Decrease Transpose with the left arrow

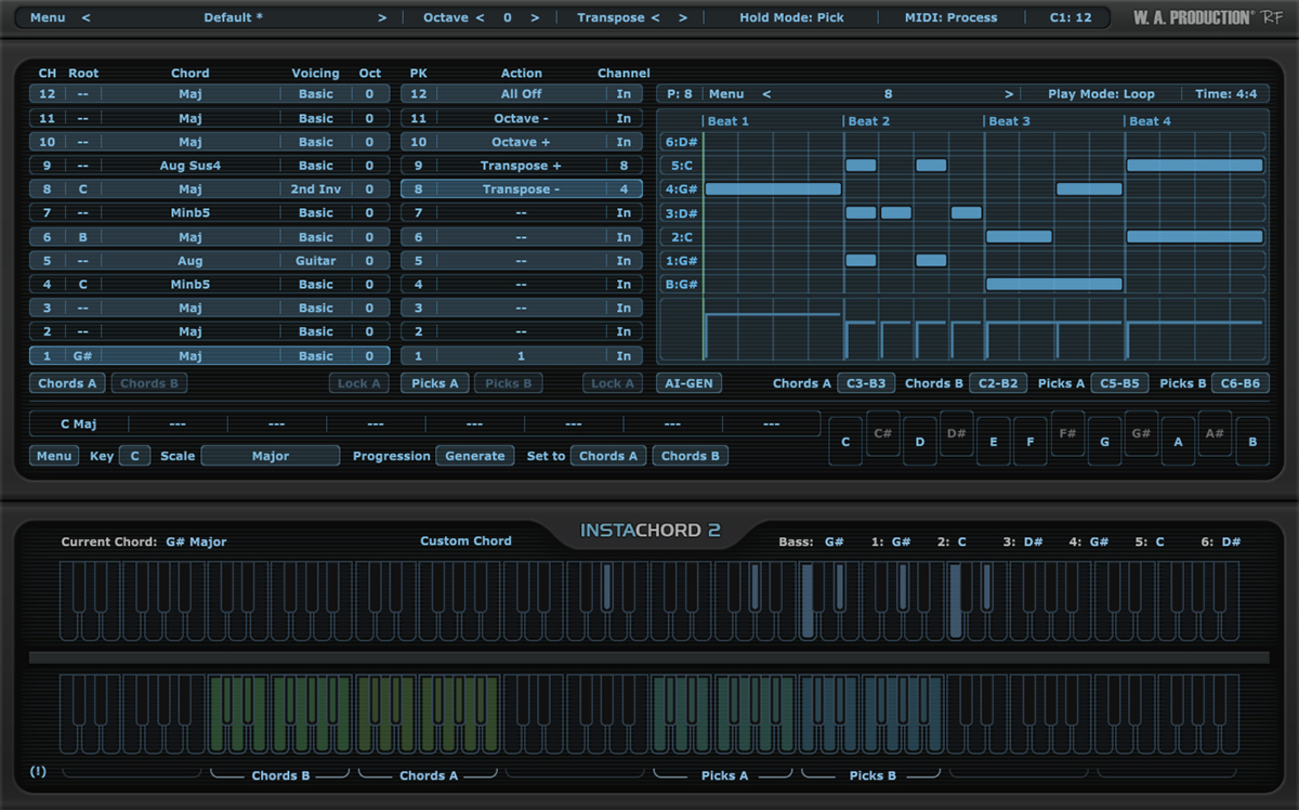[655, 18]
